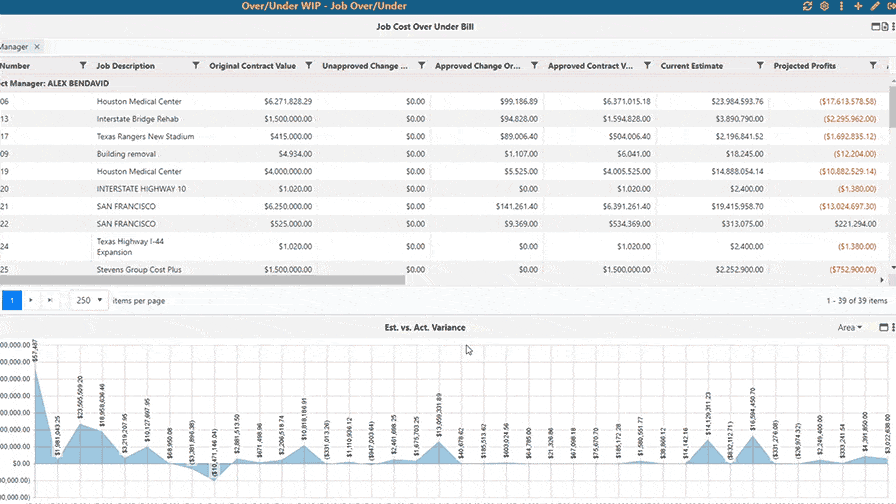This screenshot has height=504, width=896.
Task: Open filter for Number column
Action: click(83, 66)
